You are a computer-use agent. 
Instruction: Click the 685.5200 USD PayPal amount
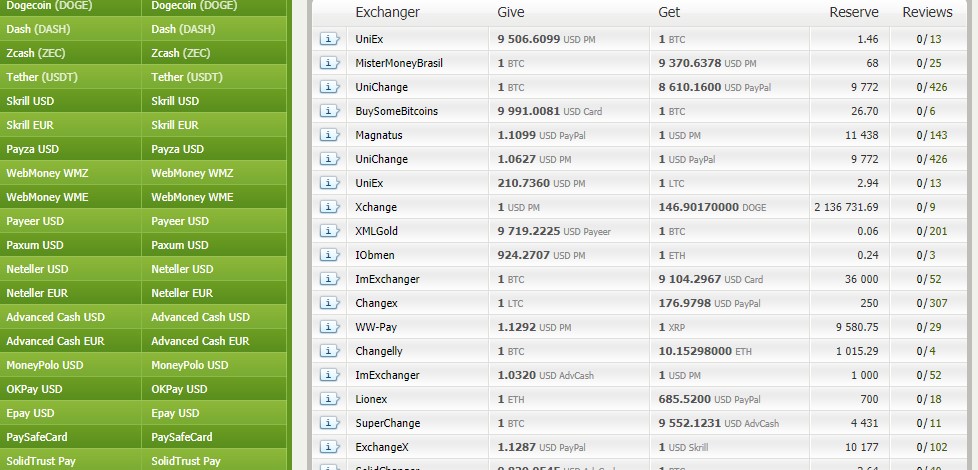(709, 399)
